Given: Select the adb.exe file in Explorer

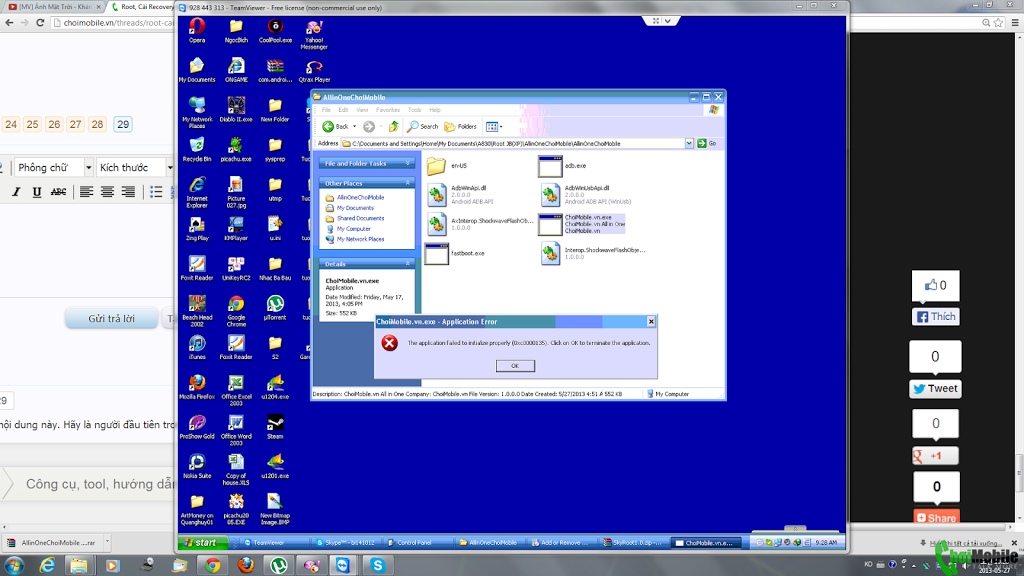Looking at the screenshot, I should [x=562, y=166].
